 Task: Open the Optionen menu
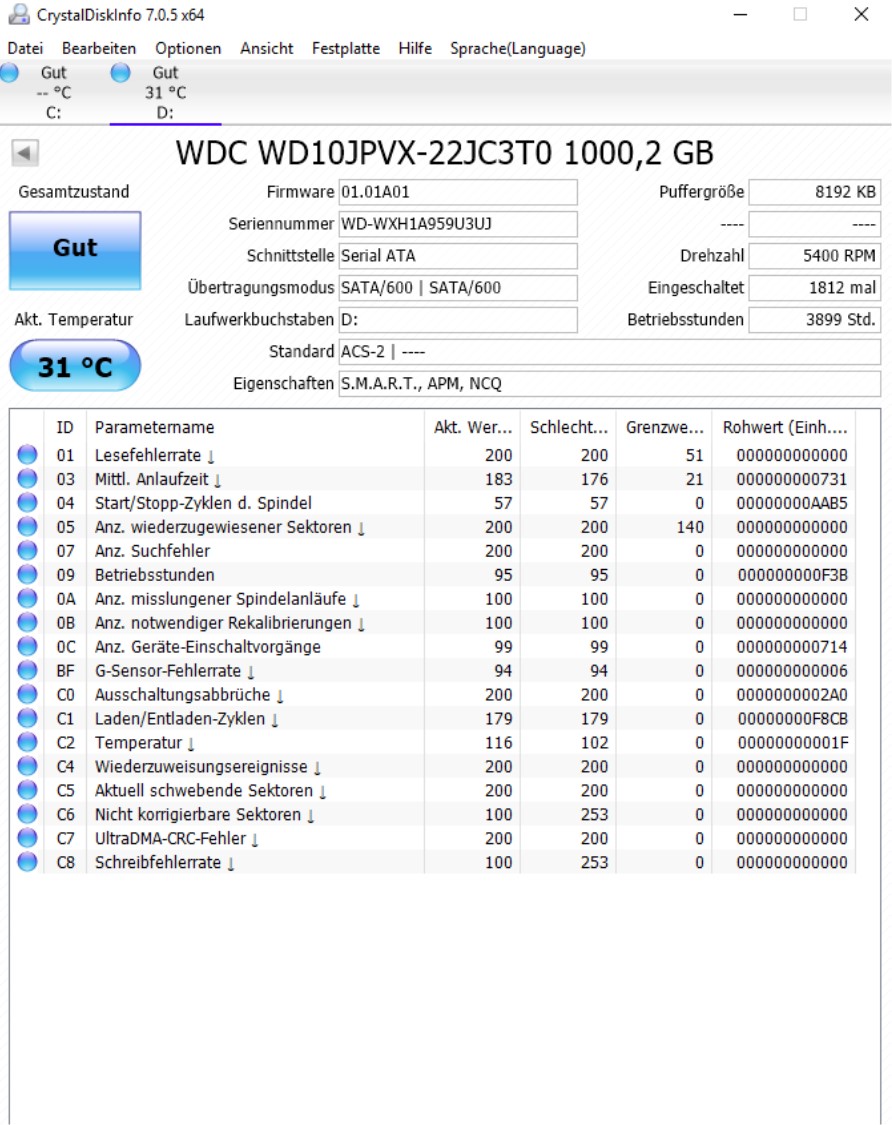188,48
